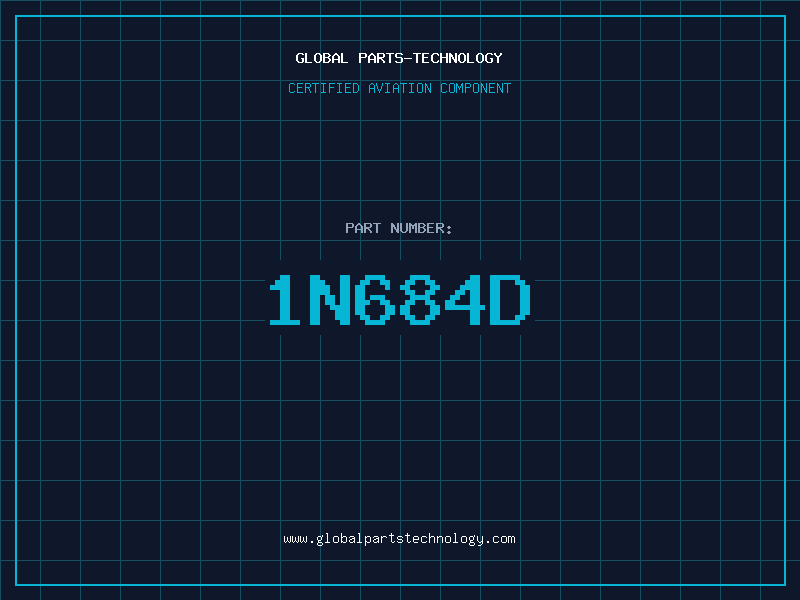The image size is (800, 600).
Task: Click the word NUMBER: in the label
Action: [x=421, y=228]
